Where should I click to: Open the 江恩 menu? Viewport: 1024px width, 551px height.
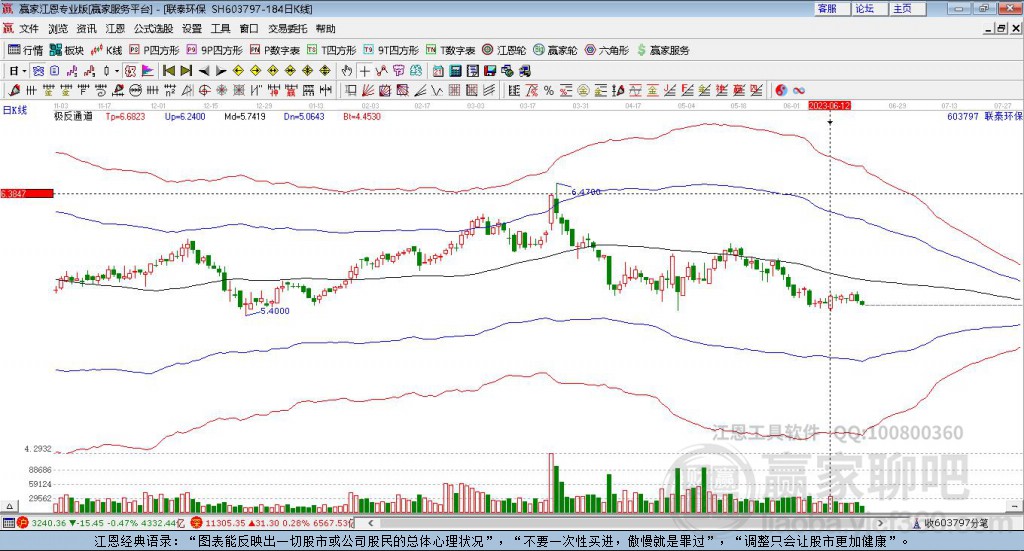(115, 29)
